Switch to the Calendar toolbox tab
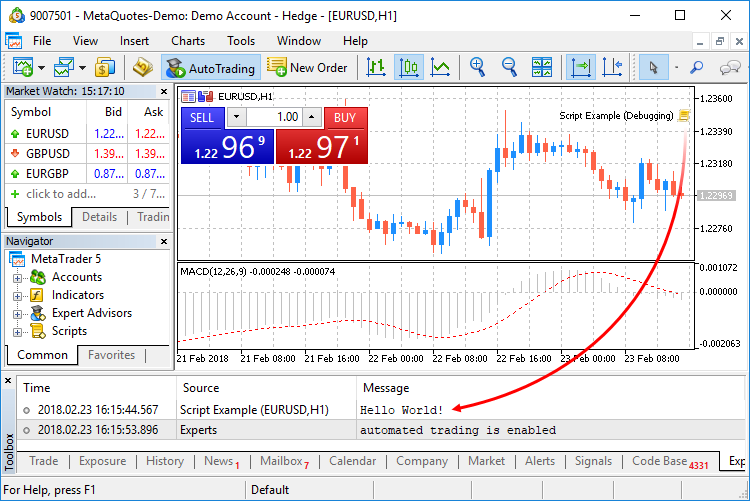The image size is (750, 501). [x=352, y=461]
